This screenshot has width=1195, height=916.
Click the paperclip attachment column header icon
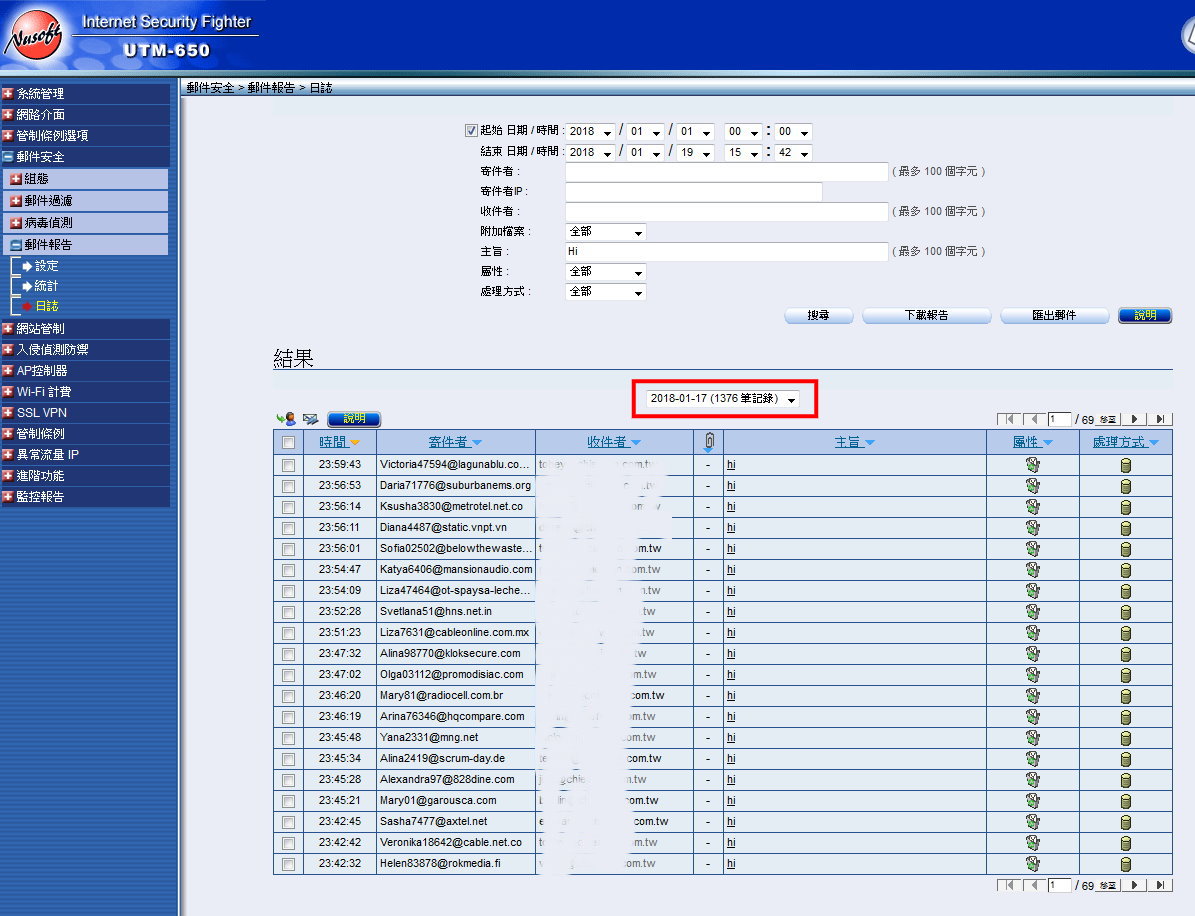point(708,442)
